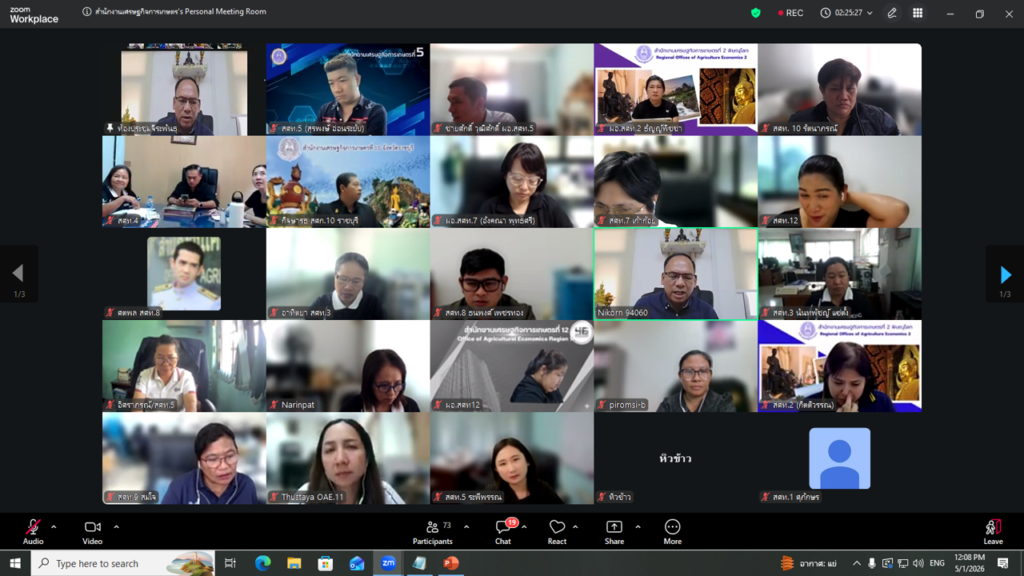Screen dimensions: 1024x576
Task: Expand video options arrow beside Video
Action: point(116,527)
